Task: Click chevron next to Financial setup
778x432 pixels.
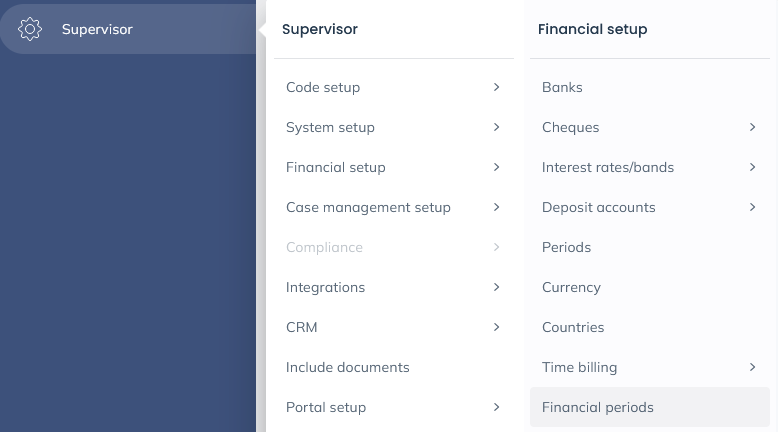Action: click(496, 167)
